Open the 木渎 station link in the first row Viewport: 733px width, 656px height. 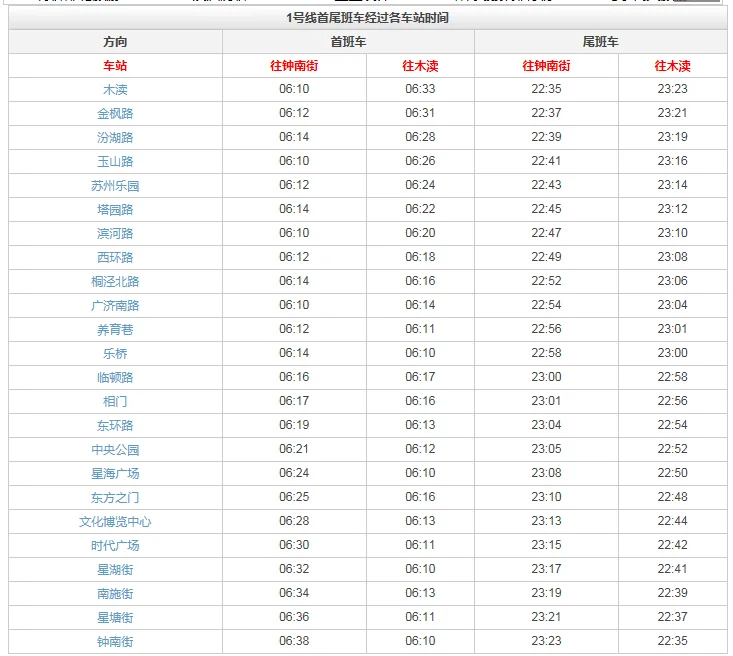pos(115,89)
